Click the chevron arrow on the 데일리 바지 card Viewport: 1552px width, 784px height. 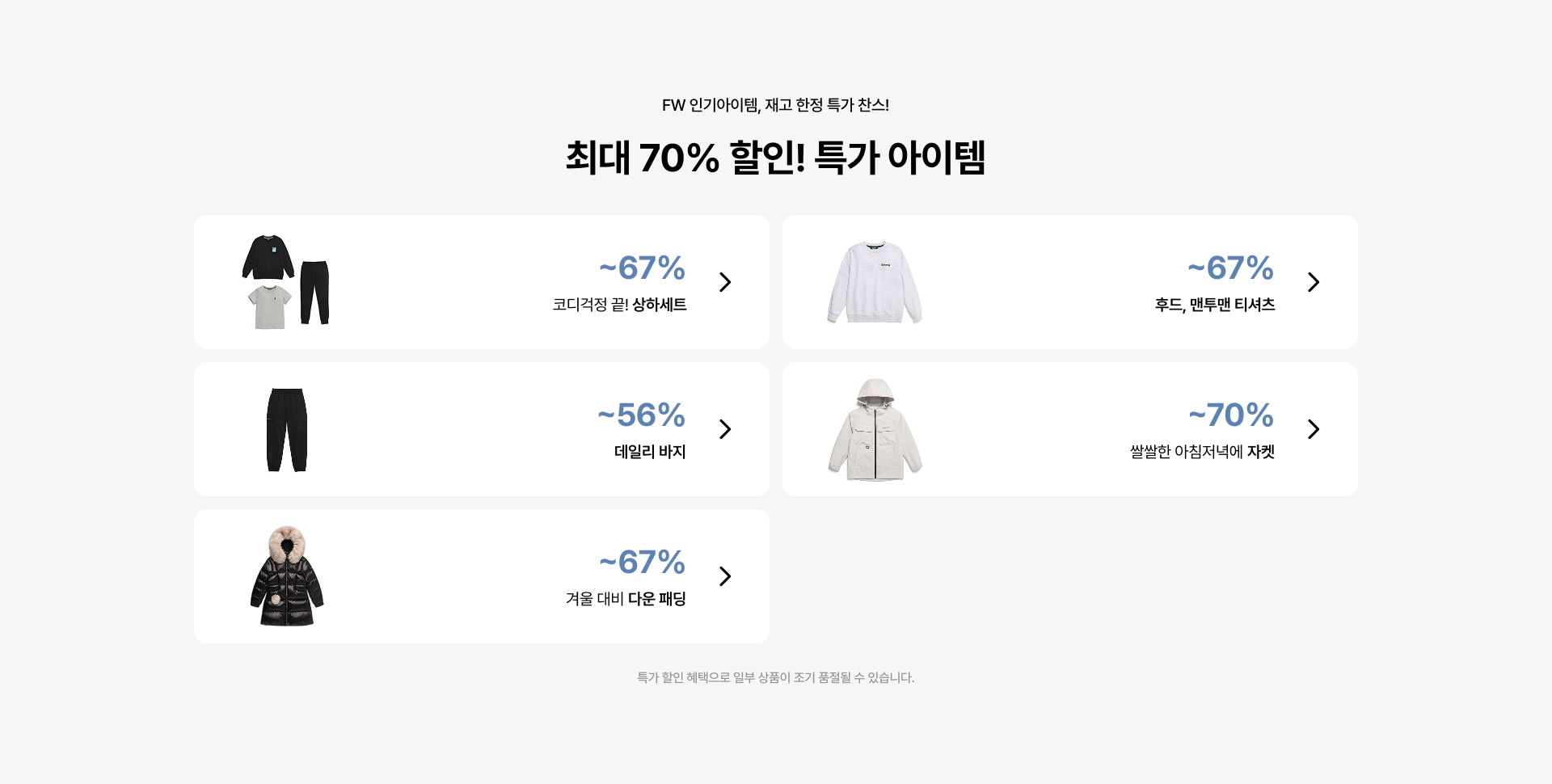[x=725, y=429]
